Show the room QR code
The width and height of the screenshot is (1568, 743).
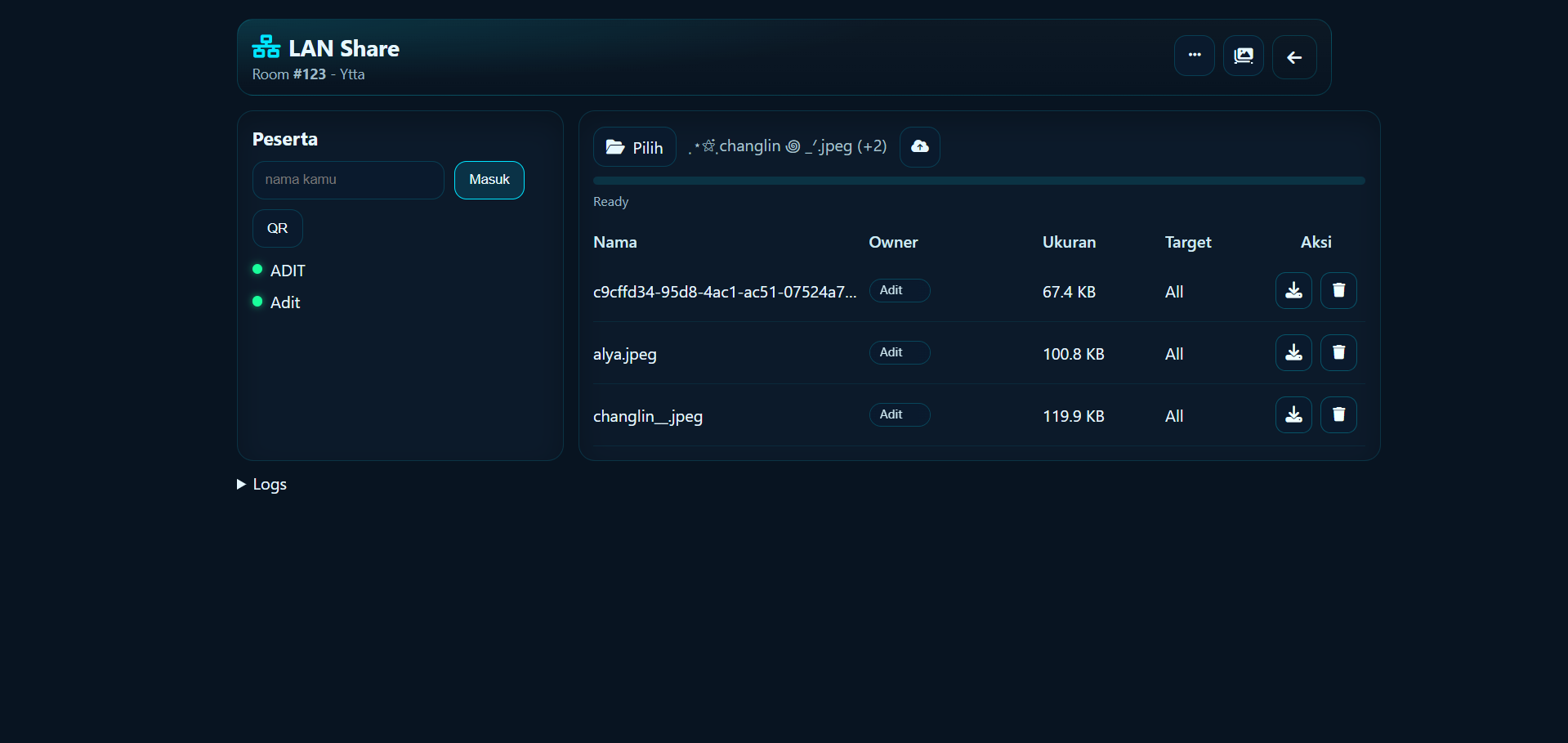click(277, 228)
